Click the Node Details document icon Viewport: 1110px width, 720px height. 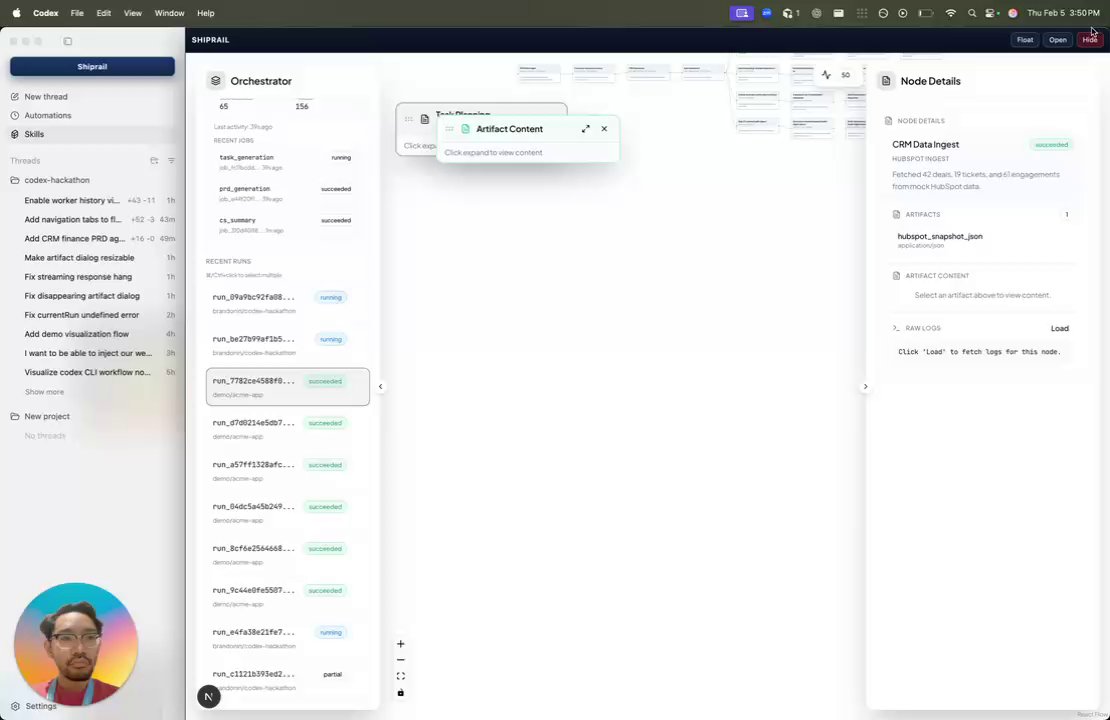coord(886,81)
